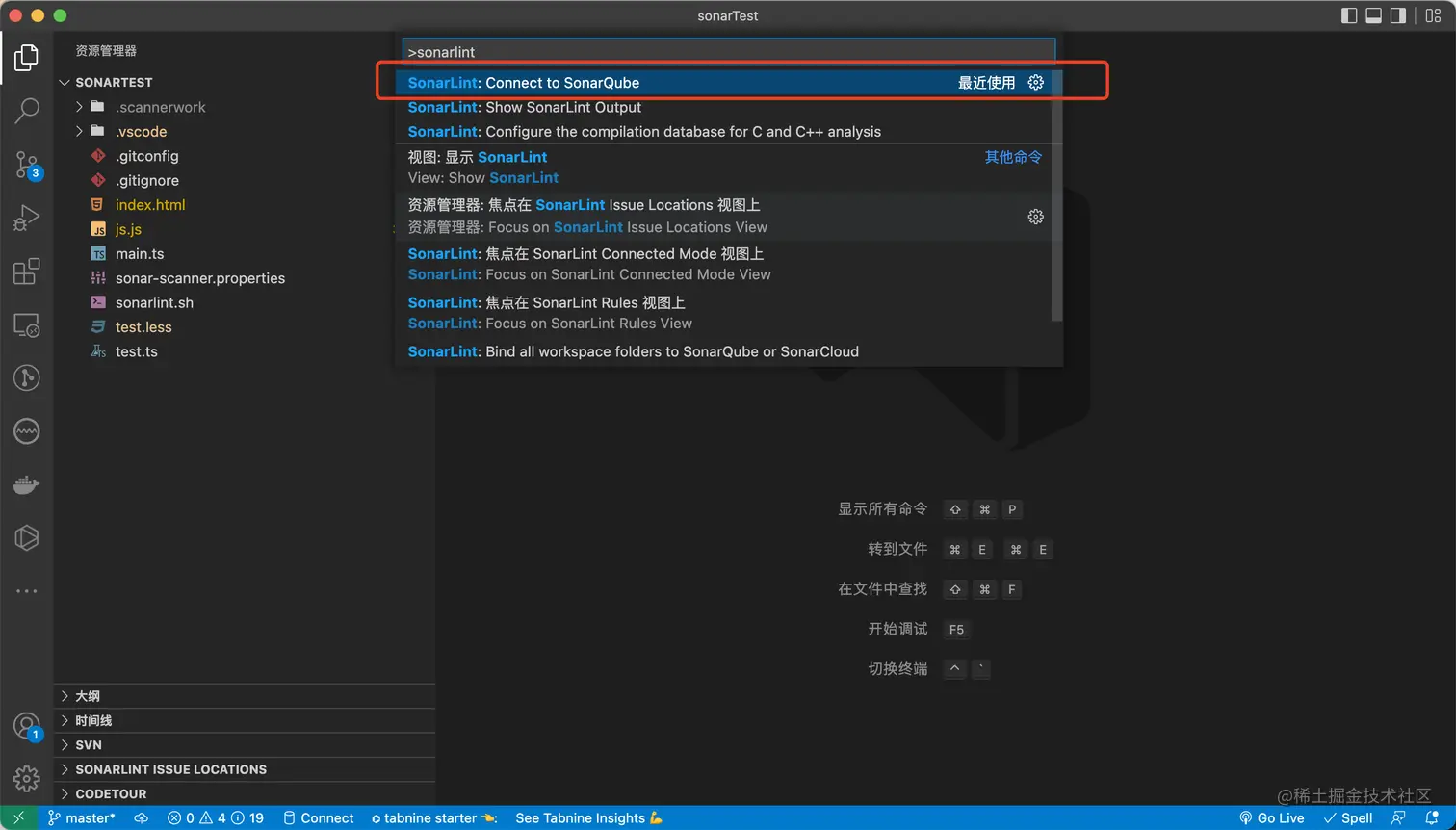This screenshot has width=1456, height=830.
Task: Open the Docker view icon
Action: [x=26, y=484]
